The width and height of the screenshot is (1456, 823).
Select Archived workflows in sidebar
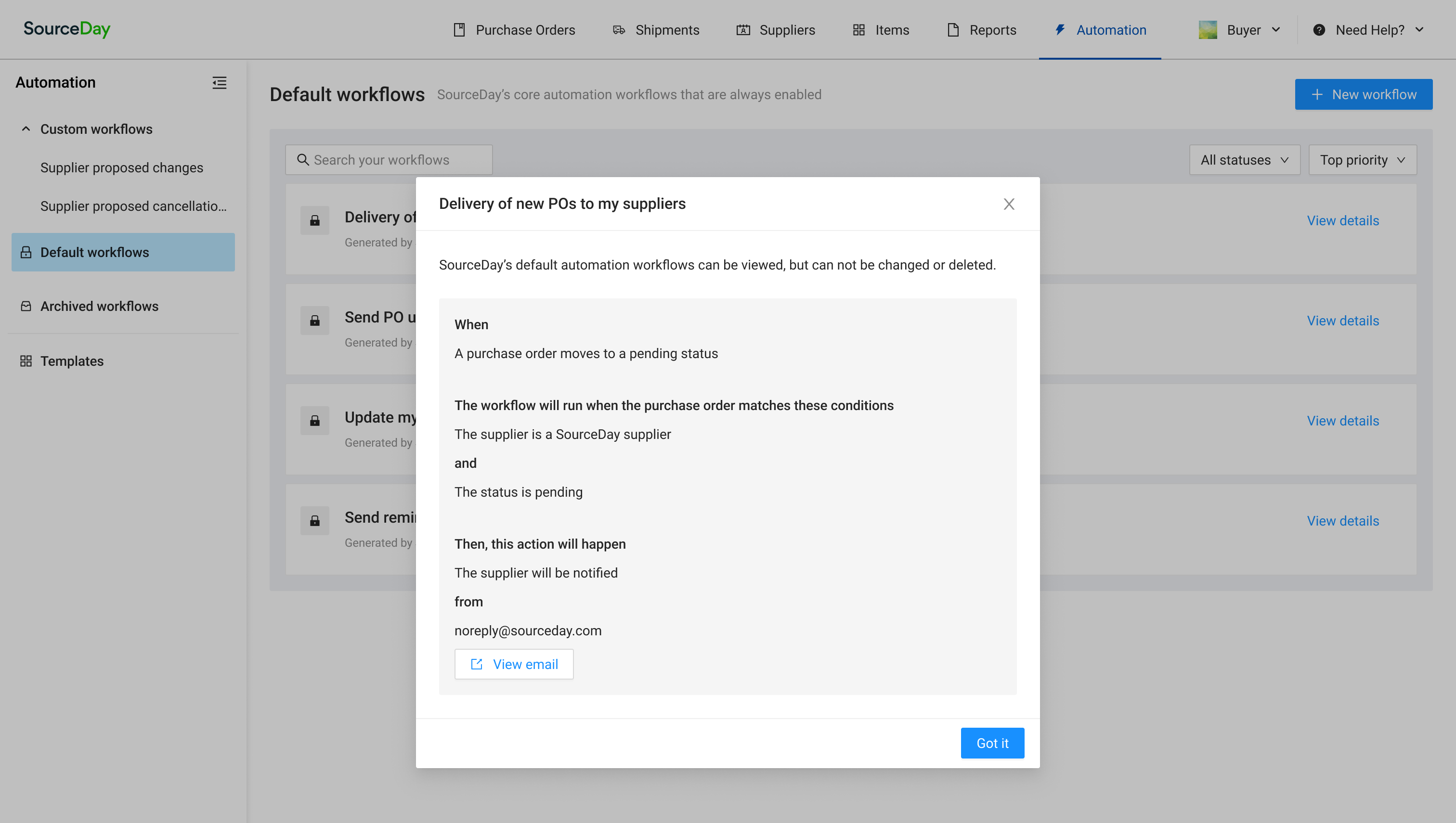point(99,306)
